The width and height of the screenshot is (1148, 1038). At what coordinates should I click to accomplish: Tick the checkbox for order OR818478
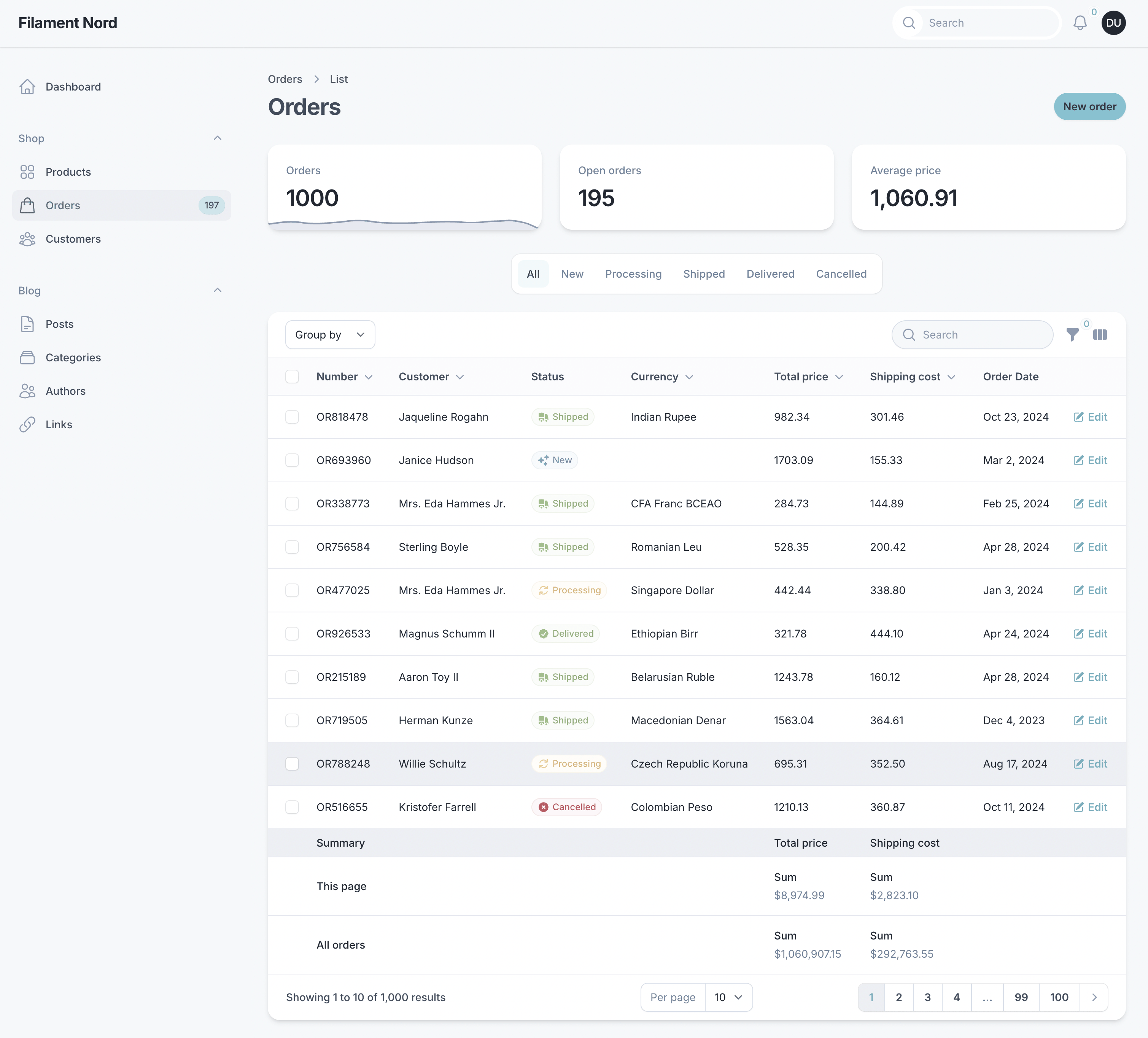pos(292,417)
